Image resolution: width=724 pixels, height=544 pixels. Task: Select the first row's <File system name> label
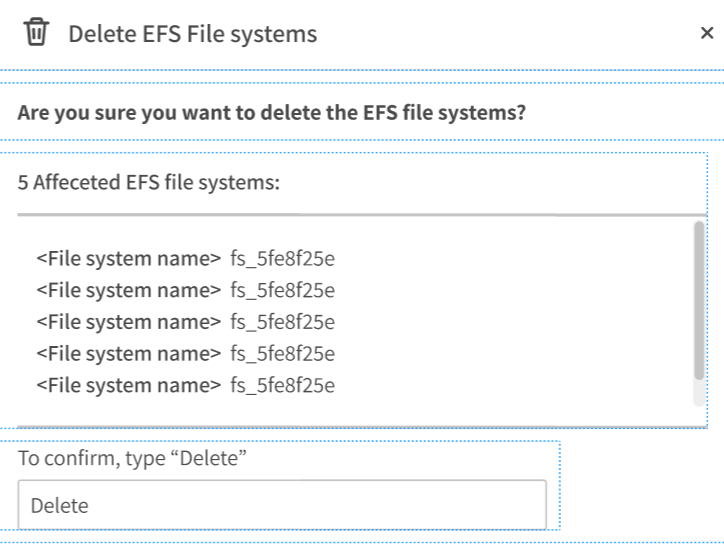click(x=128, y=259)
